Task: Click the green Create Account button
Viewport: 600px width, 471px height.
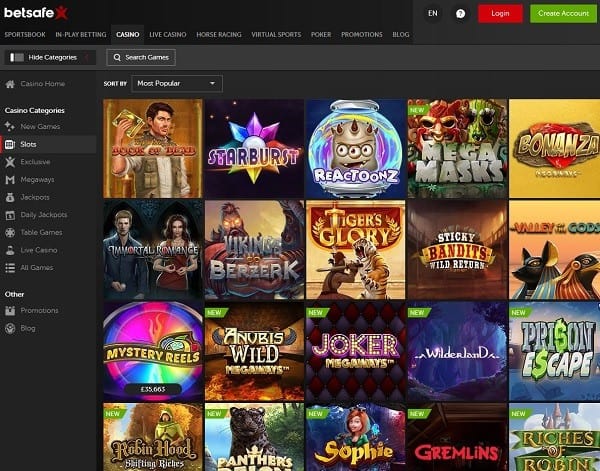Action: 562,13
